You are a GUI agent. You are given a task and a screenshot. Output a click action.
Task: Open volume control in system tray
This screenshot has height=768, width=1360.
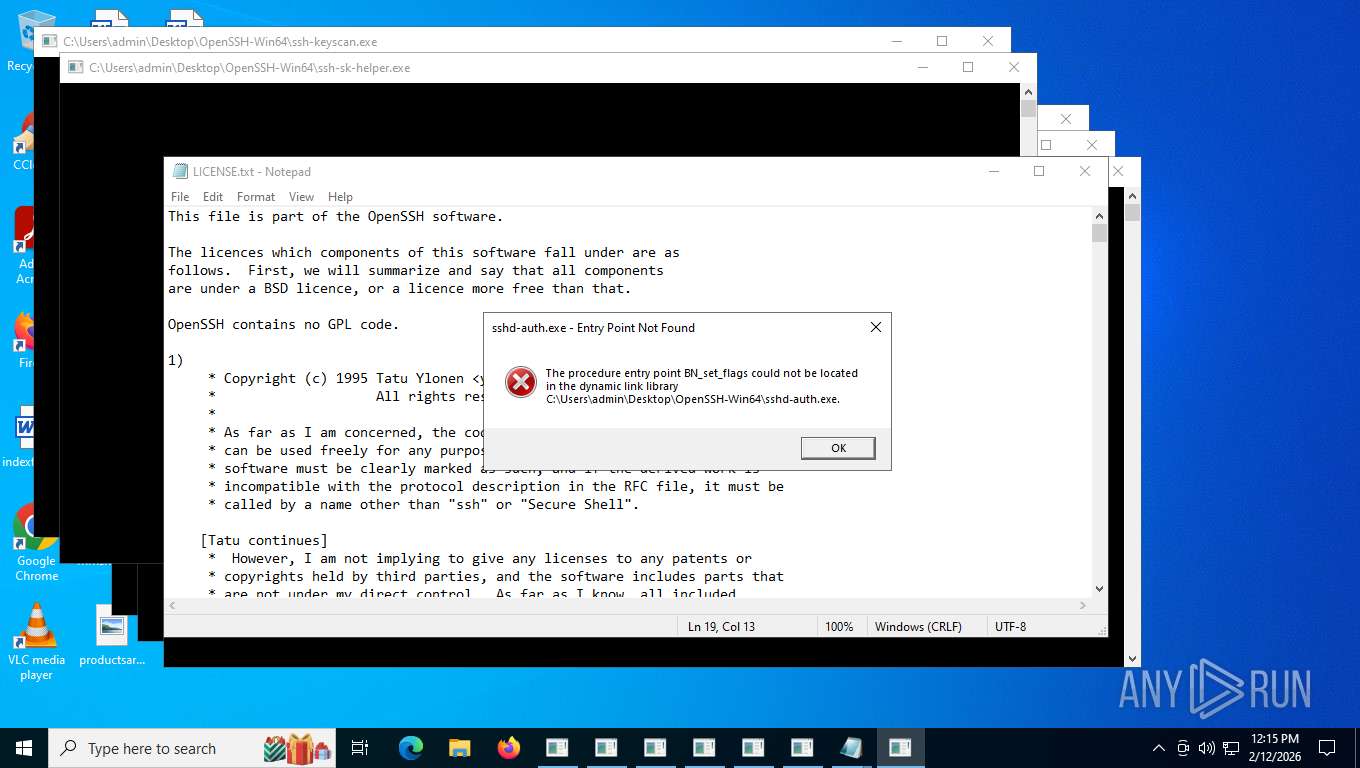[x=1206, y=748]
